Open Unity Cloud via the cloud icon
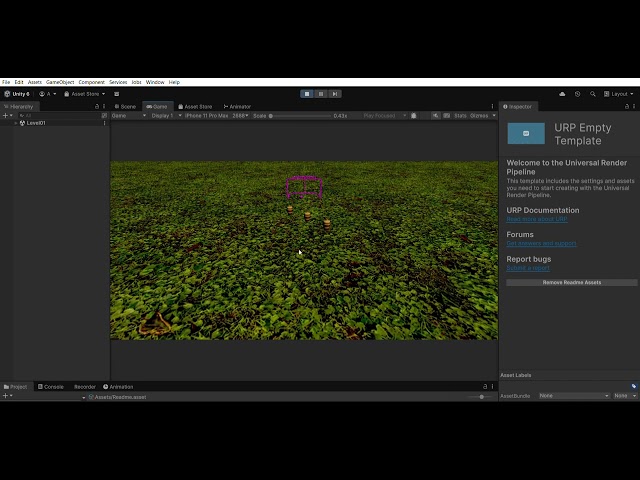The height and width of the screenshot is (480, 640). click(562, 94)
